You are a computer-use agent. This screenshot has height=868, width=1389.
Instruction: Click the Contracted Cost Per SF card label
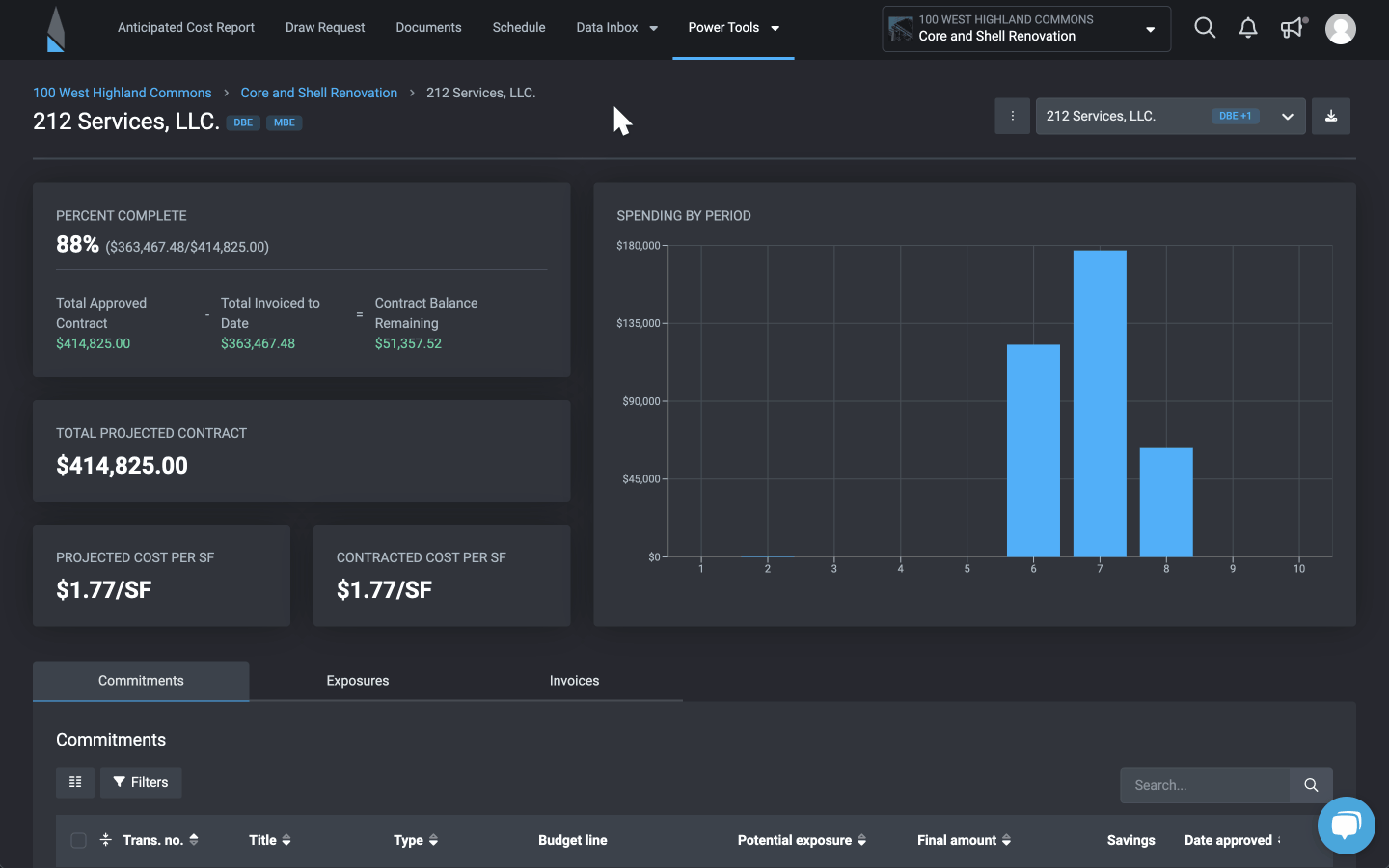(422, 557)
